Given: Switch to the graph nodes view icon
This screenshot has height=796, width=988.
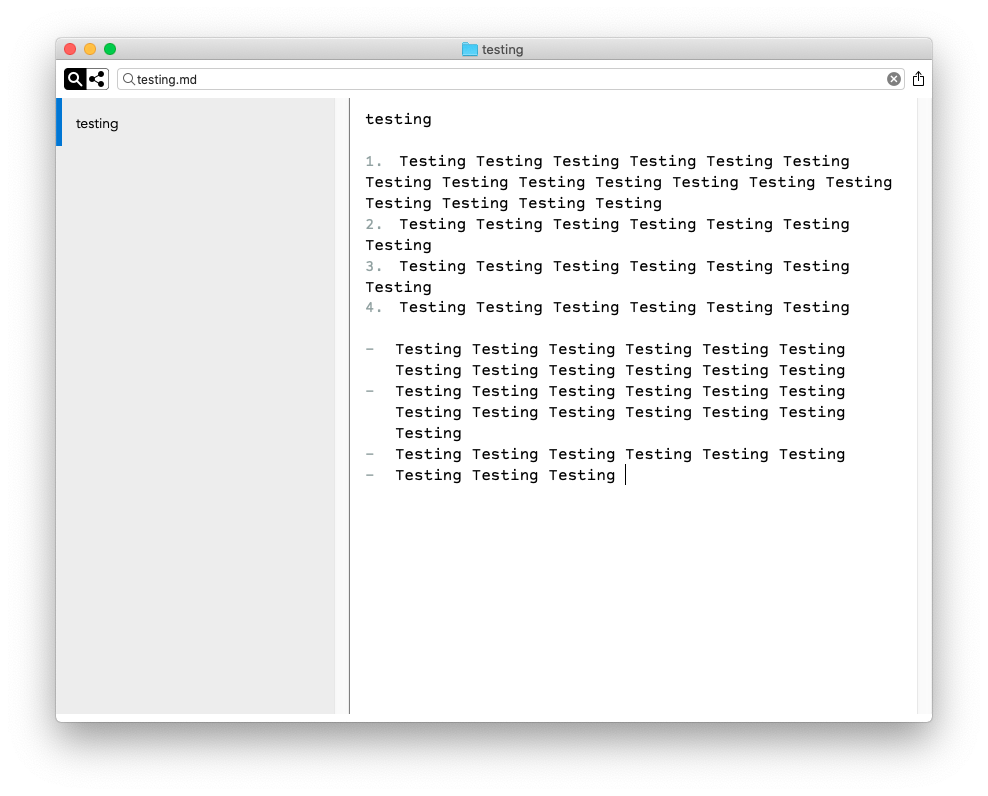Looking at the screenshot, I should (97, 79).
